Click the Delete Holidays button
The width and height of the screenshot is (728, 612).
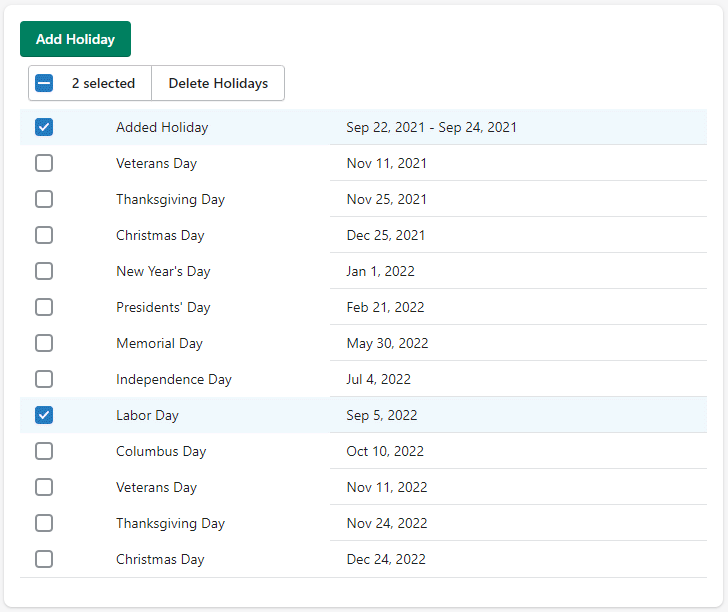pyautogui.click(x=218, y=84)
